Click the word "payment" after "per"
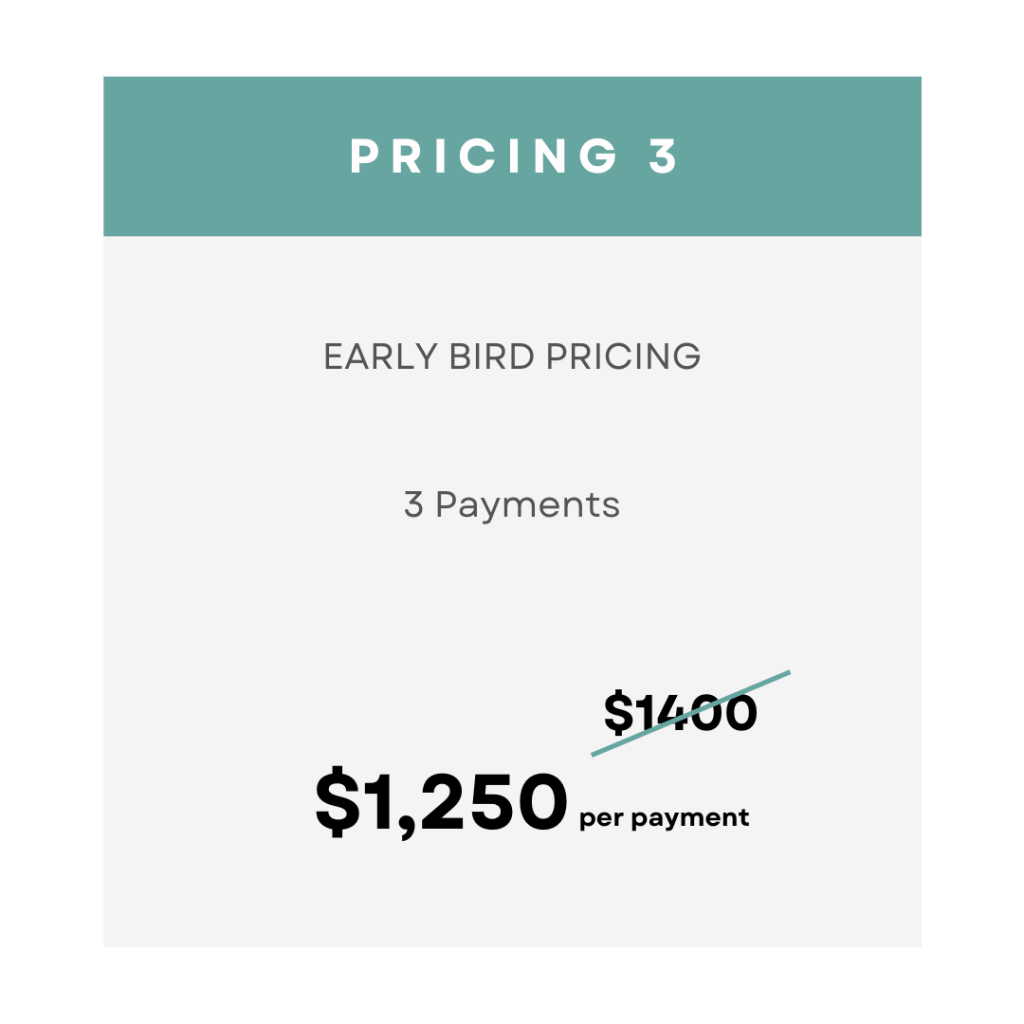The height and width of the screenshot is (1024, 1024). click(x=690, y=819)
